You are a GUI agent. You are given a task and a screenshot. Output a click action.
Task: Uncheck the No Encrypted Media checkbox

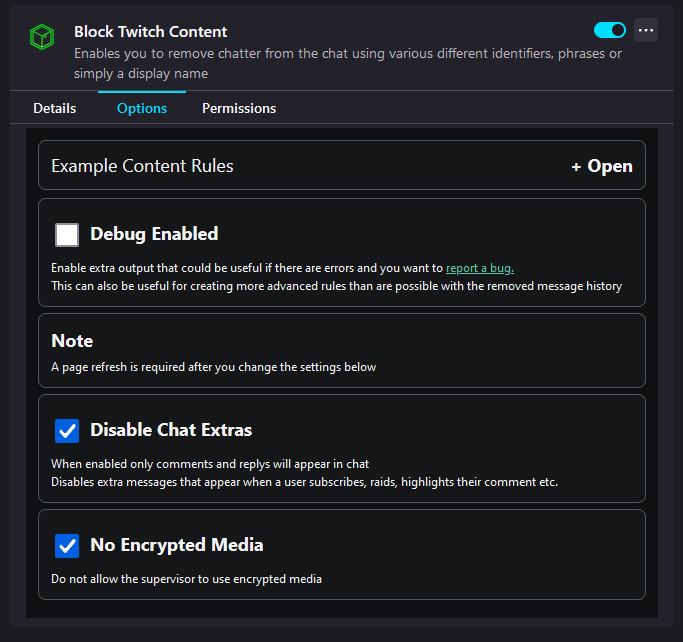pyautogui.click(x=67, y=545)
